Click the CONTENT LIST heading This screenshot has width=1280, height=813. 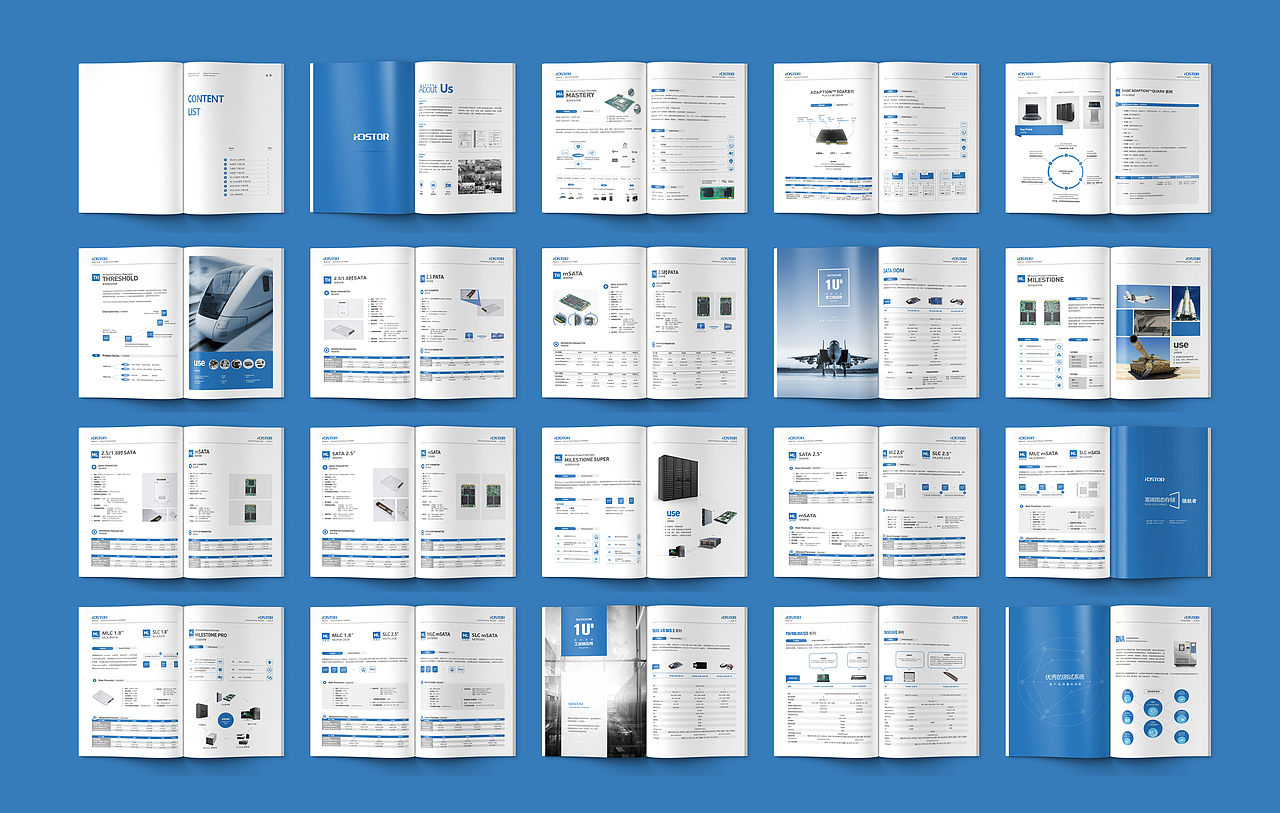205,105
